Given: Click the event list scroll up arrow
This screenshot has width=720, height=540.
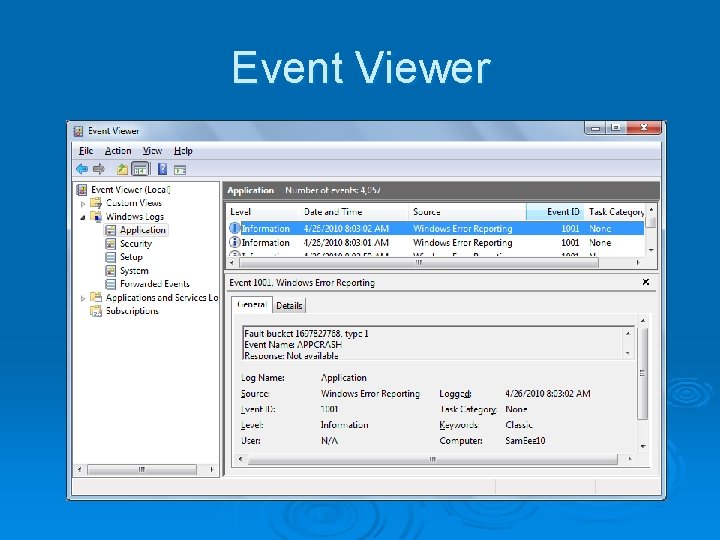Looking at the screenshot, I should pos(651,209).
